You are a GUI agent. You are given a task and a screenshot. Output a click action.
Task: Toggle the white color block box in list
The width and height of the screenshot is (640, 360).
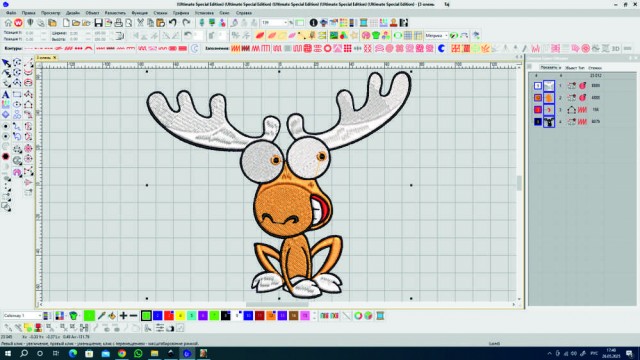tap(538, 86)
